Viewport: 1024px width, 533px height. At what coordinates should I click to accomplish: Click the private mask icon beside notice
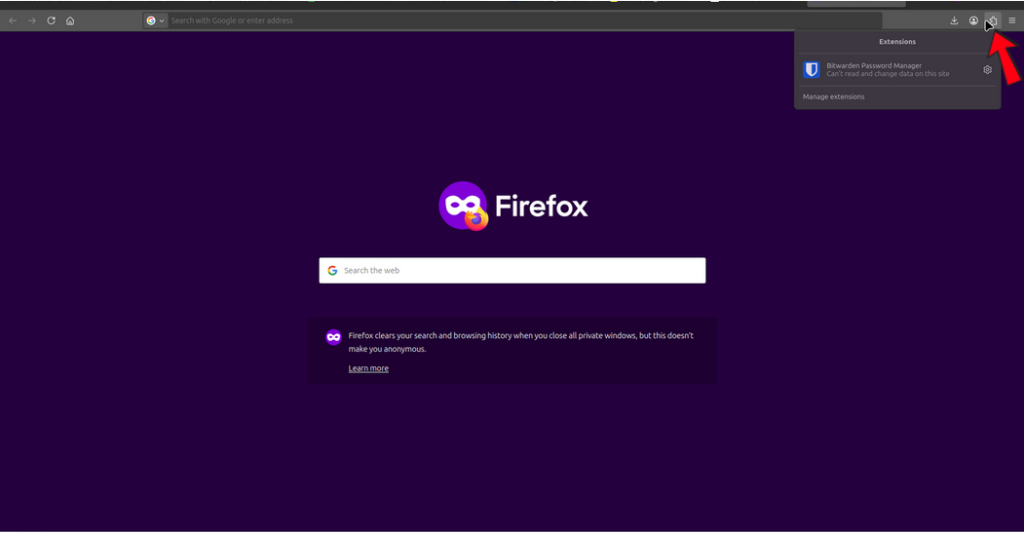[x=334, y=337]
